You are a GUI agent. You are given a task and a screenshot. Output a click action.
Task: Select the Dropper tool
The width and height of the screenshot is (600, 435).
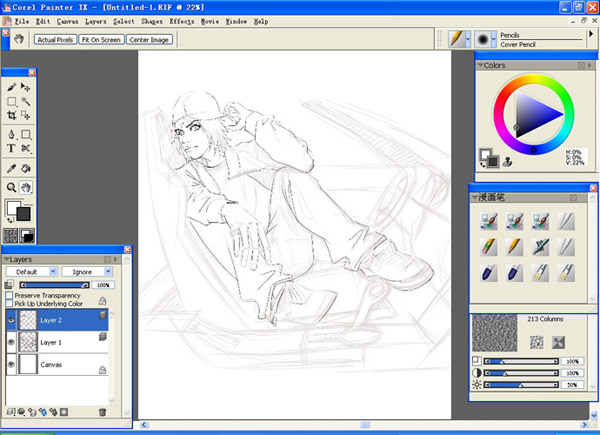click(x=11, y=167)
